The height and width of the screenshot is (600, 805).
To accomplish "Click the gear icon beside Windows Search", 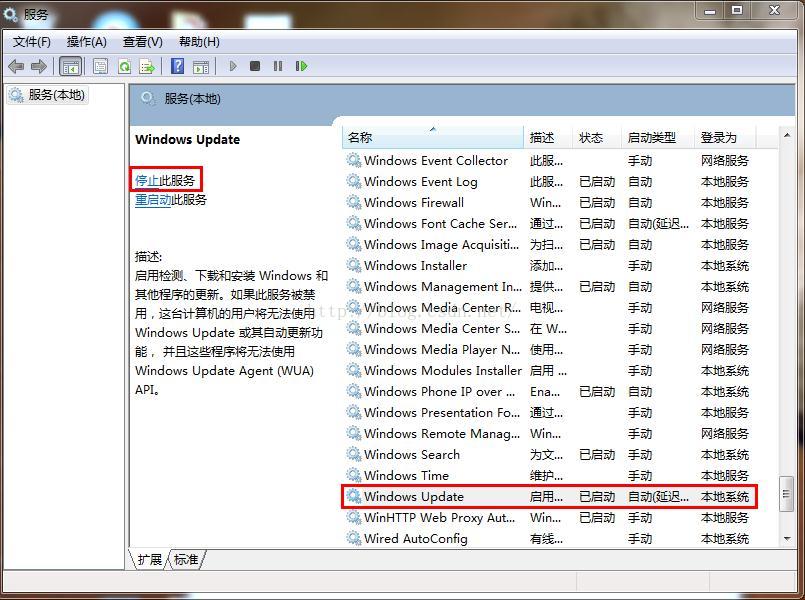I will [x=354, y=454].
